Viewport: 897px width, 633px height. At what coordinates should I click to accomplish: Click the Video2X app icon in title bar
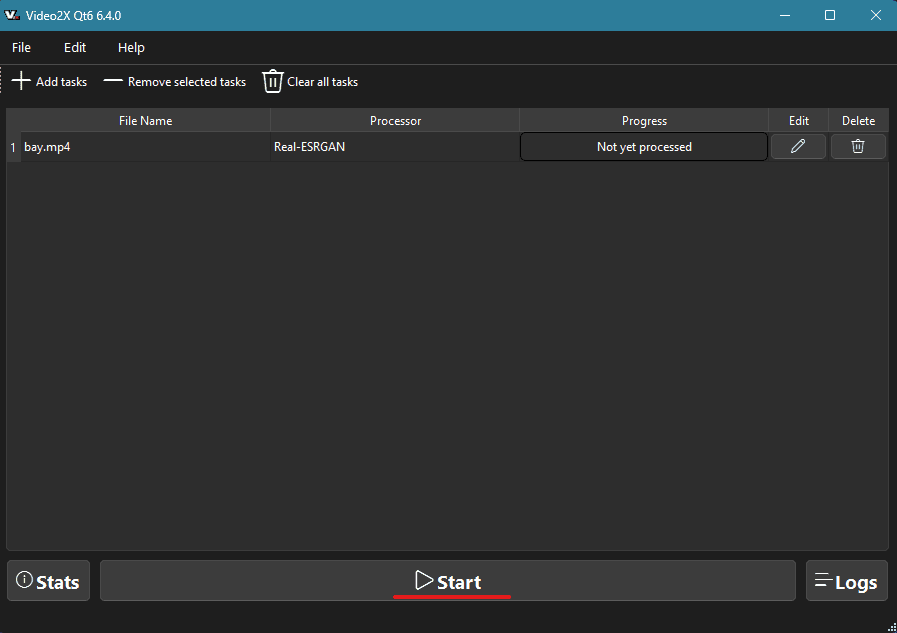13,16
